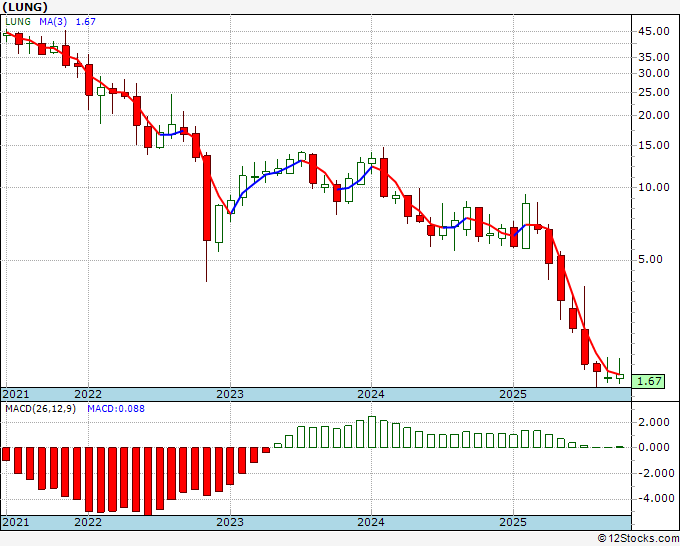Screen dimensions: 680x546
Task: Click 2022 on the MACD timeline
Action: [88, 522]
